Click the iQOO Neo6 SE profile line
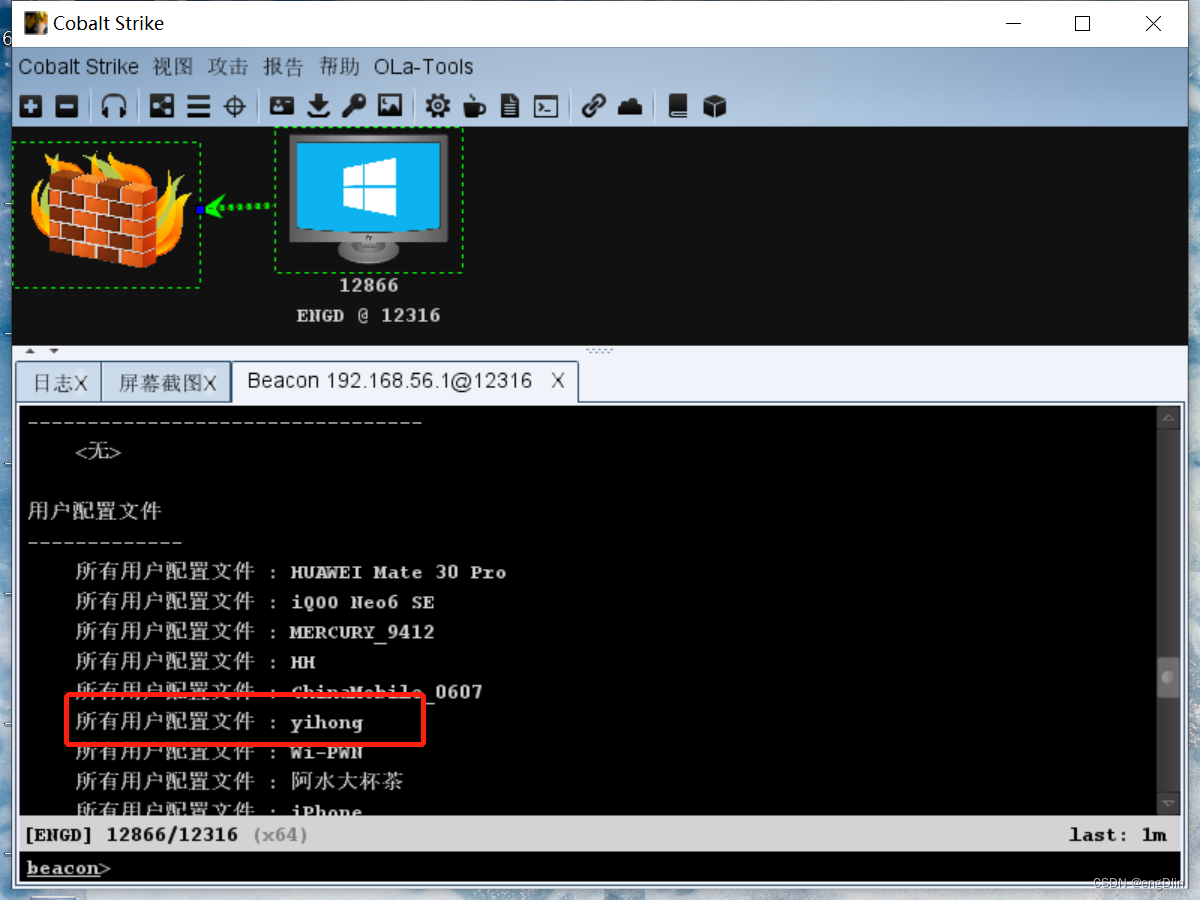The image size is (1200, 900). [255, 602]
